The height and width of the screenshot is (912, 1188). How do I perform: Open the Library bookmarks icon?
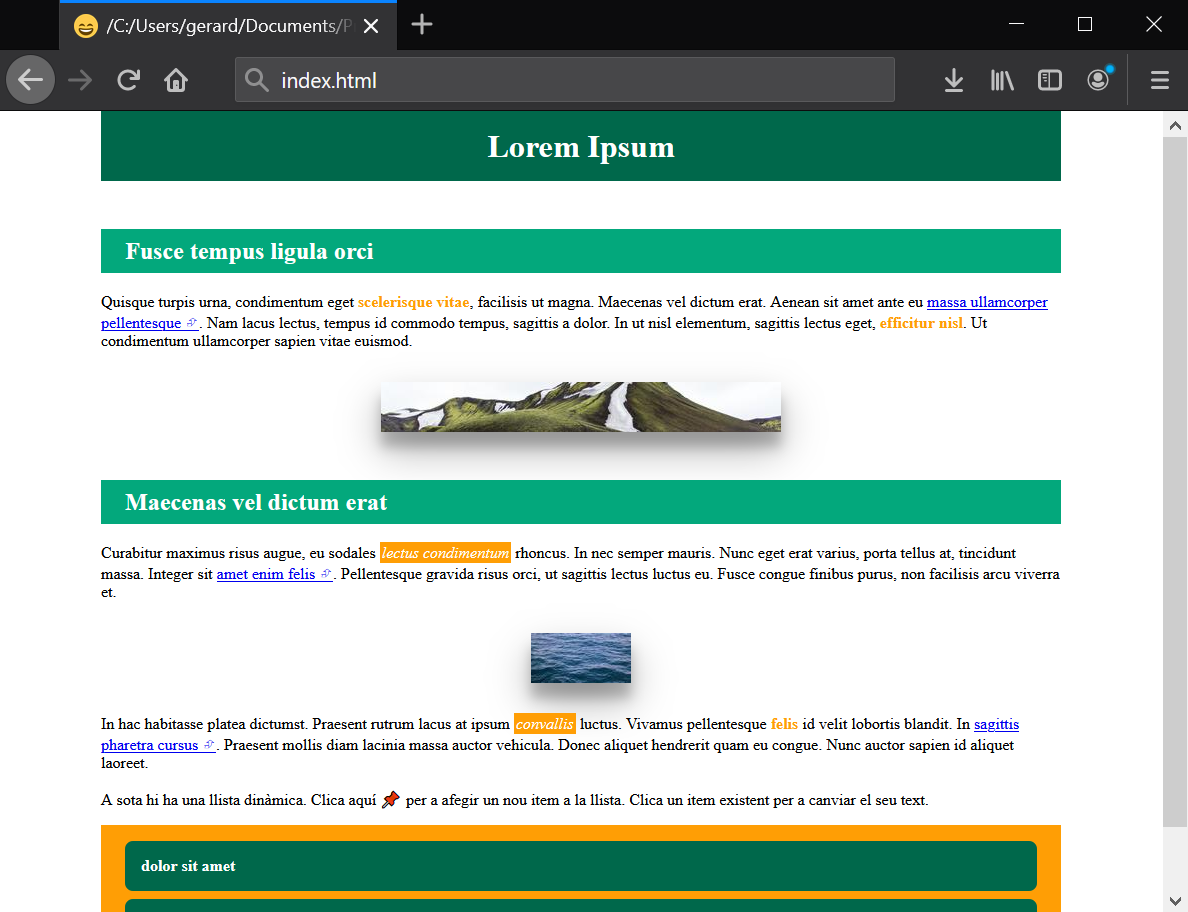pyautogui.click(x=1002, y=80)
